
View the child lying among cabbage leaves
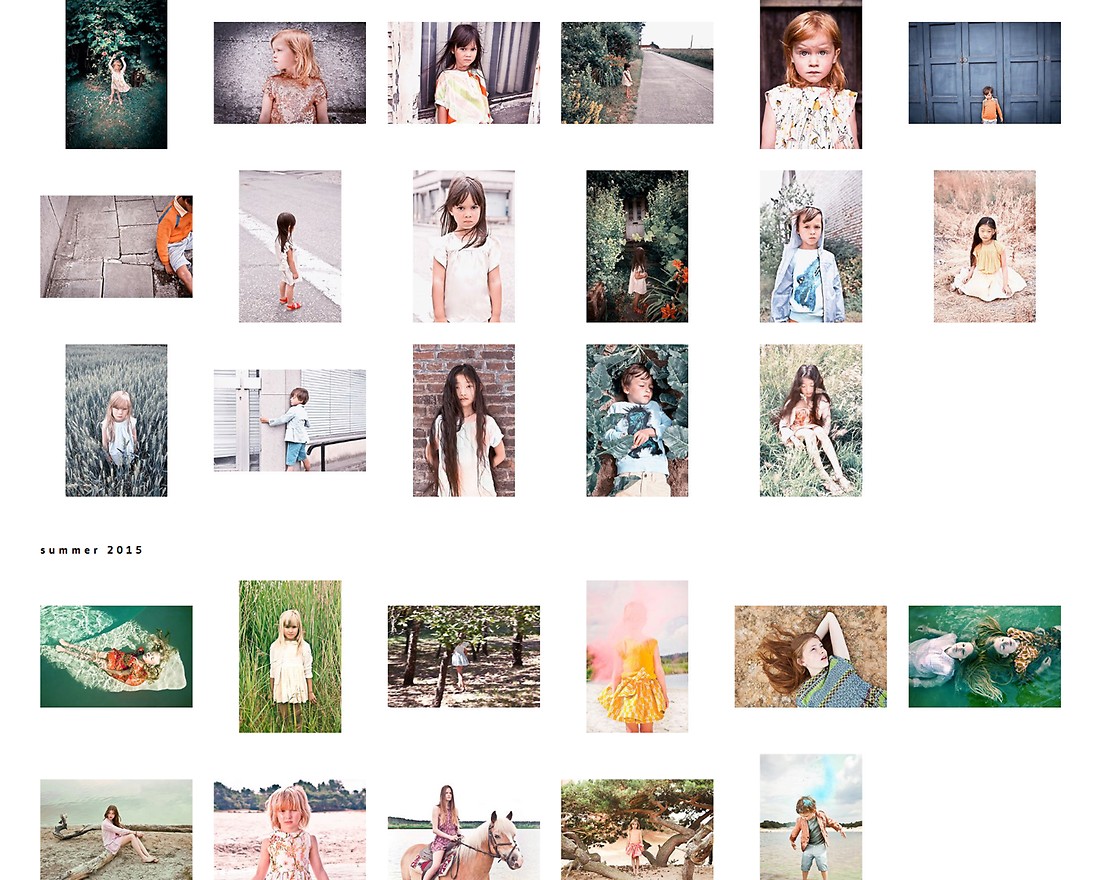point(637,420)
